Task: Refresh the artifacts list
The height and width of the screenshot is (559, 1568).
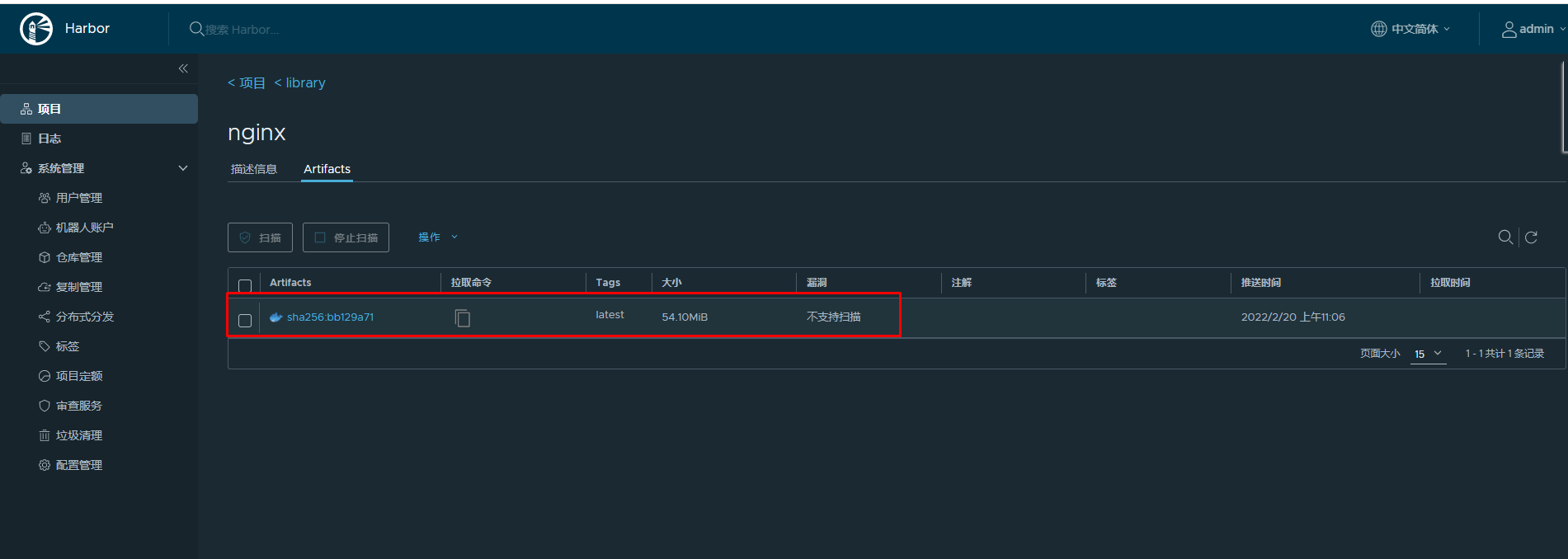Action: (x=1531, y=237)
